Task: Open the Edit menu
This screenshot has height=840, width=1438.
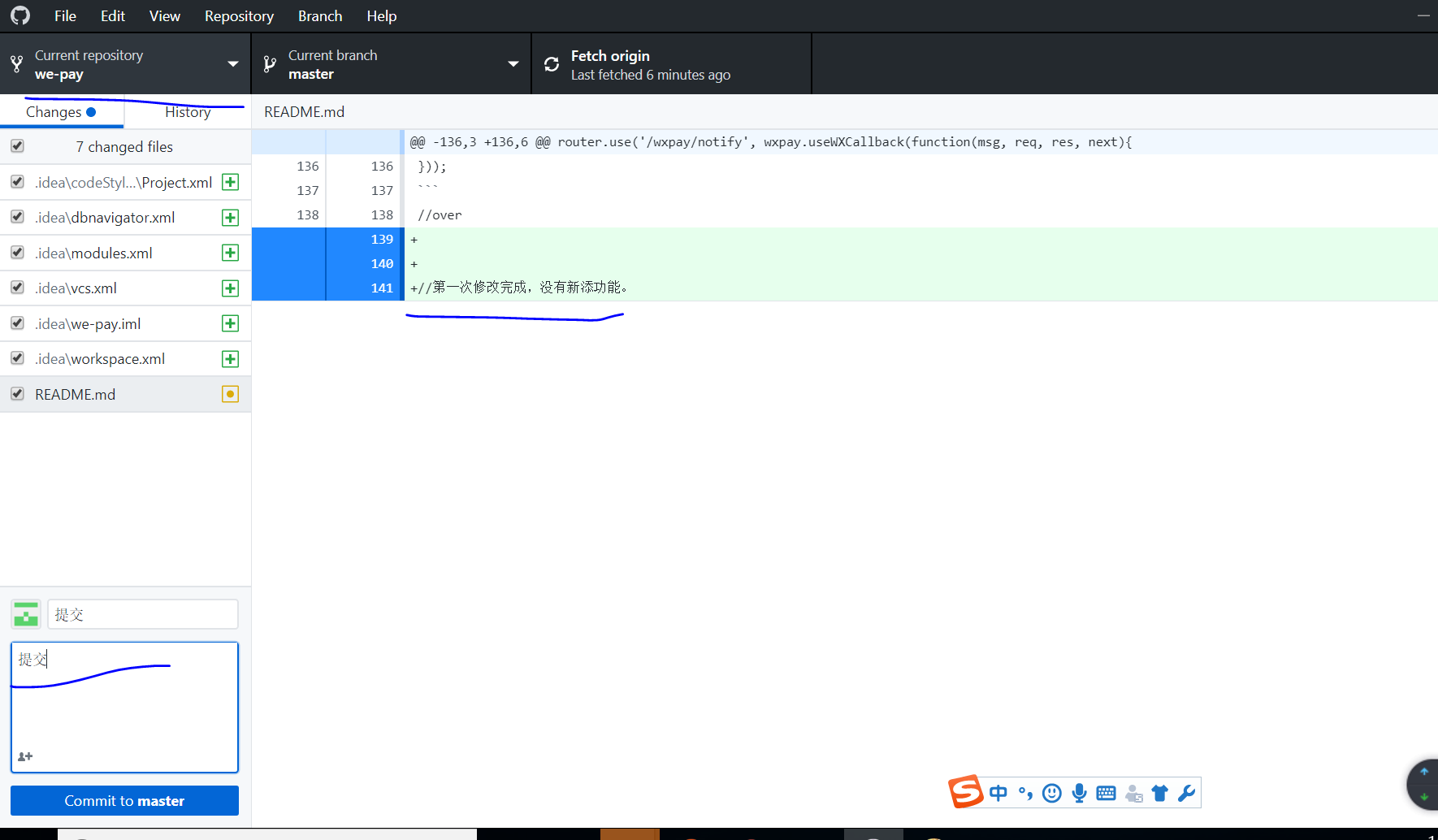Action: [x=113, y=16]
